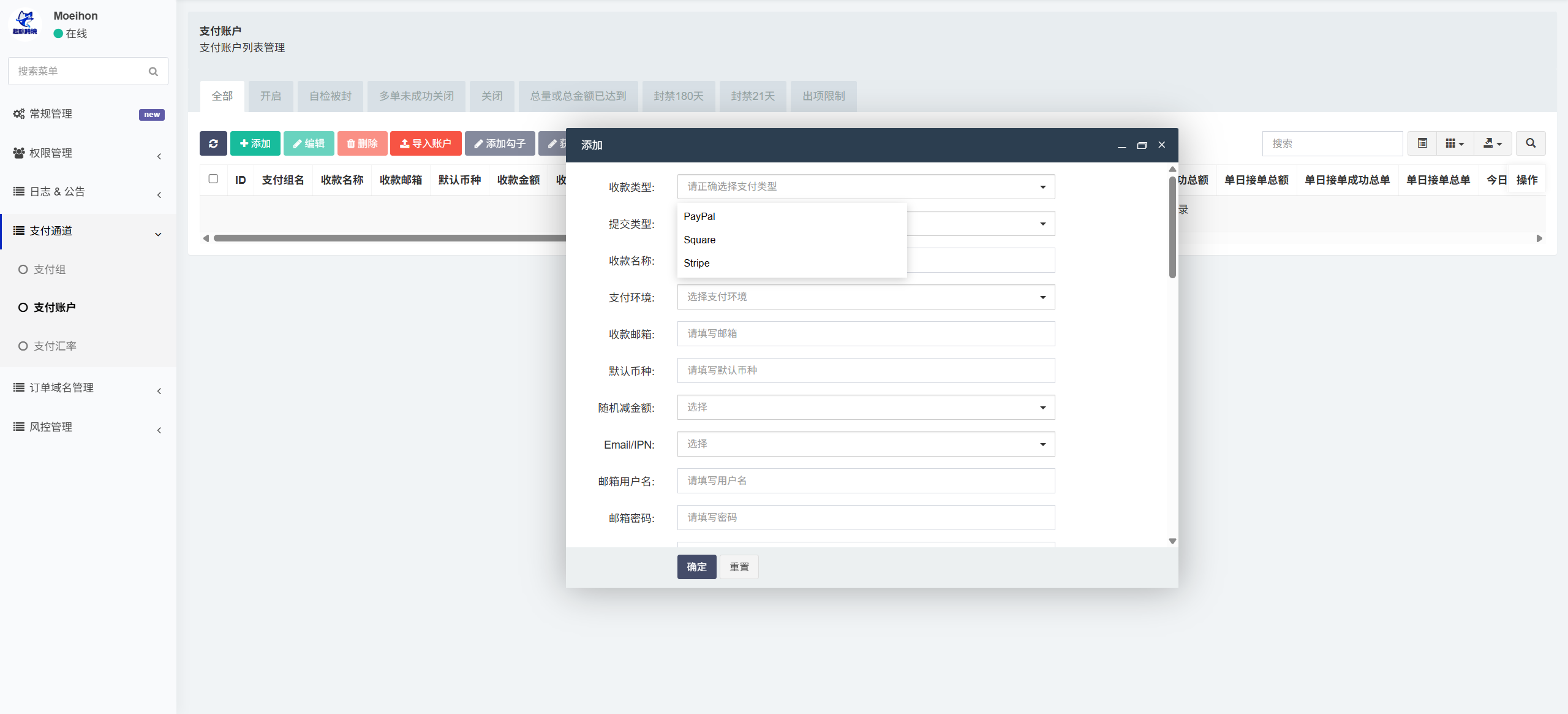Open the 支付环境 dropdown
The image size is (1568, 714).
click(x=866, y=297)
